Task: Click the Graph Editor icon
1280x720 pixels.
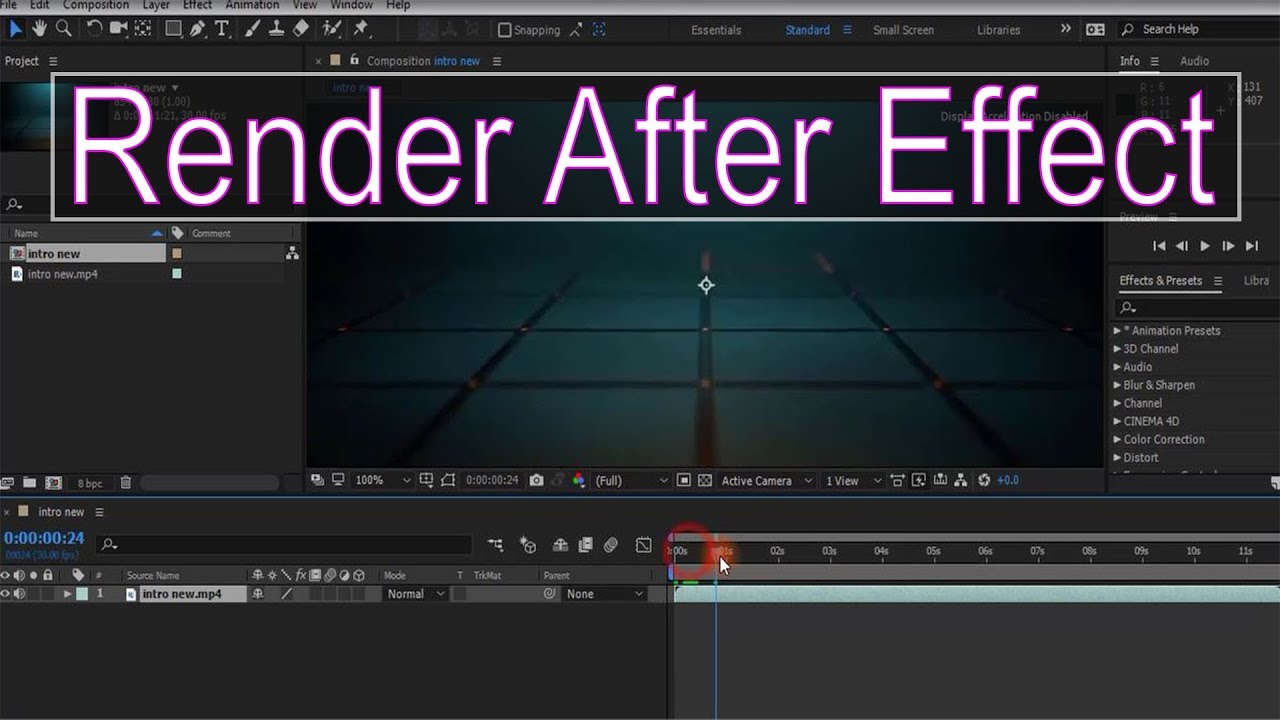Action: tap(644, 545)
